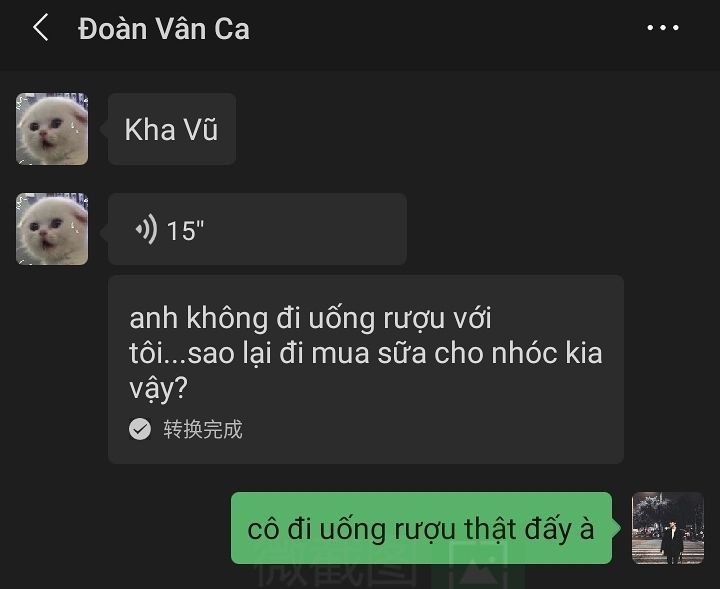The height and width of the screenshot is (589, 720).
Task: Select the green outgoing message bubble
Action: tap(422, 528)
